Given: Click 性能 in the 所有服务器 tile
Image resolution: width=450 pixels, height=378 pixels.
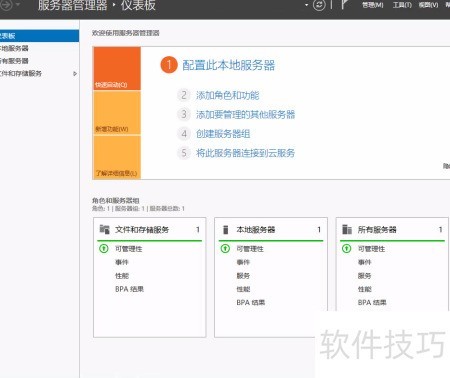Looking at the screenshot, I should click(365, 289).
